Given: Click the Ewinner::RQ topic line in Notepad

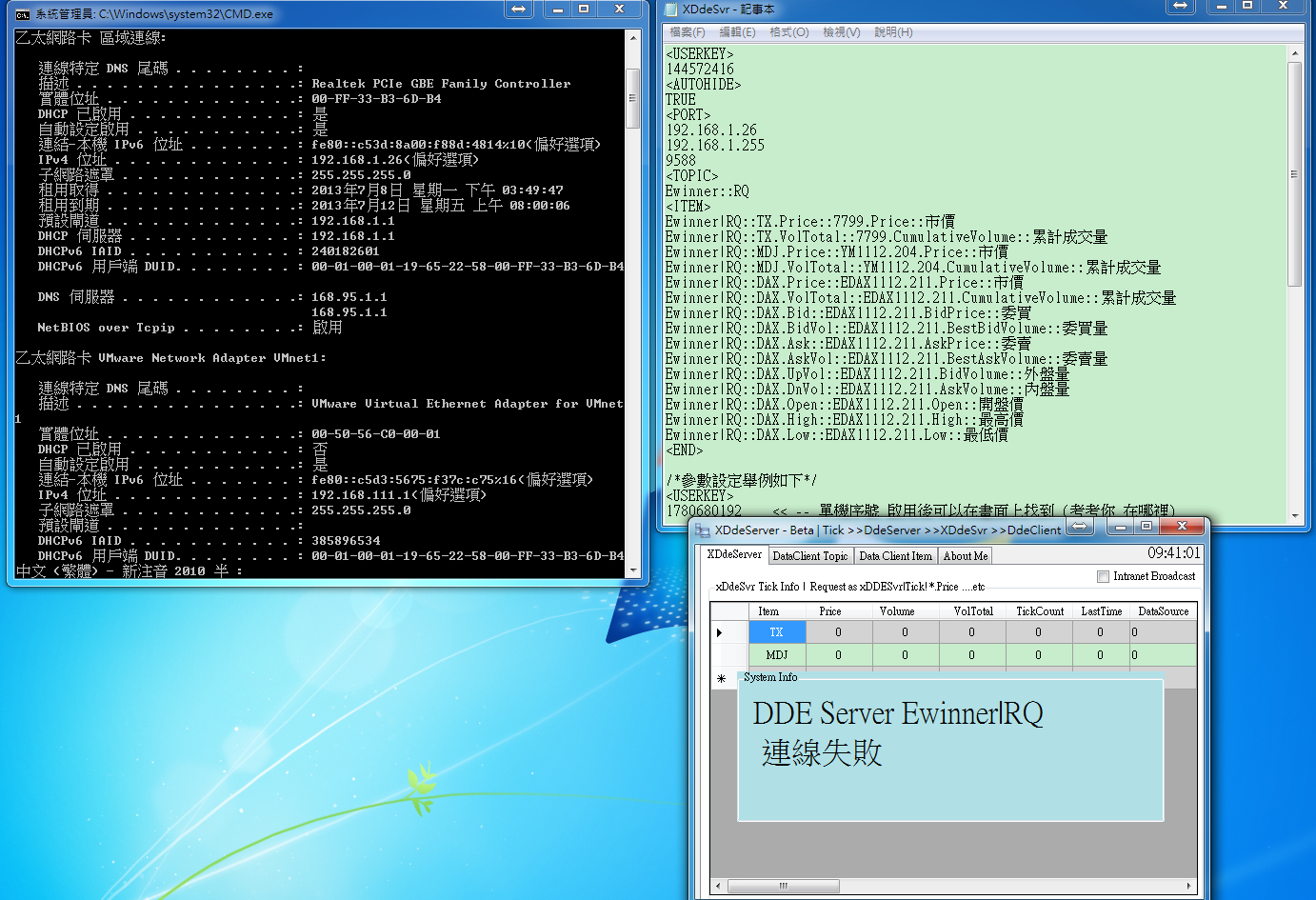Looking at the screenshot, I should tap(707, 191).
